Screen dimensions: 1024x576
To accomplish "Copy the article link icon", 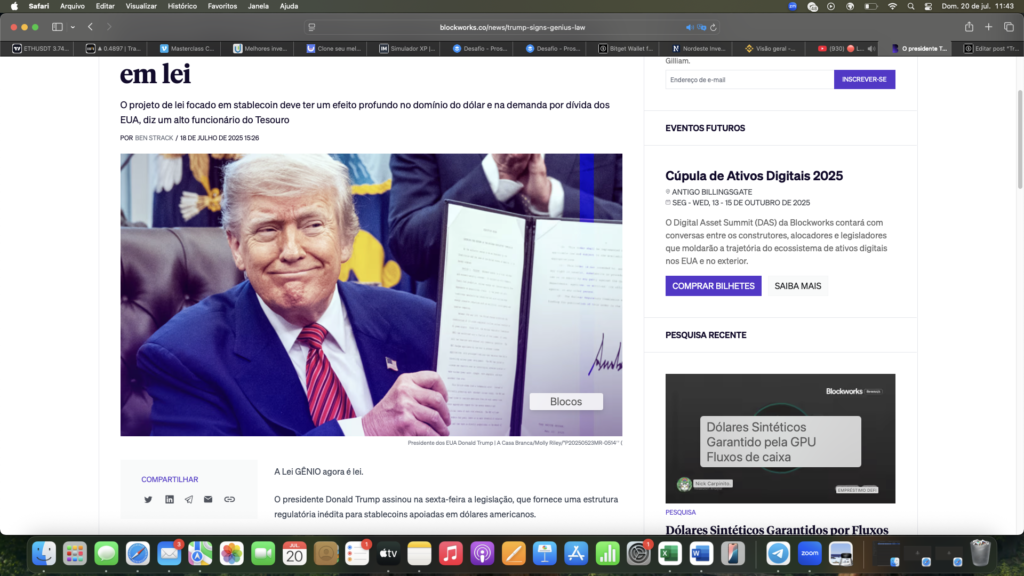I will pyautogui.click(x=229, y=500).
